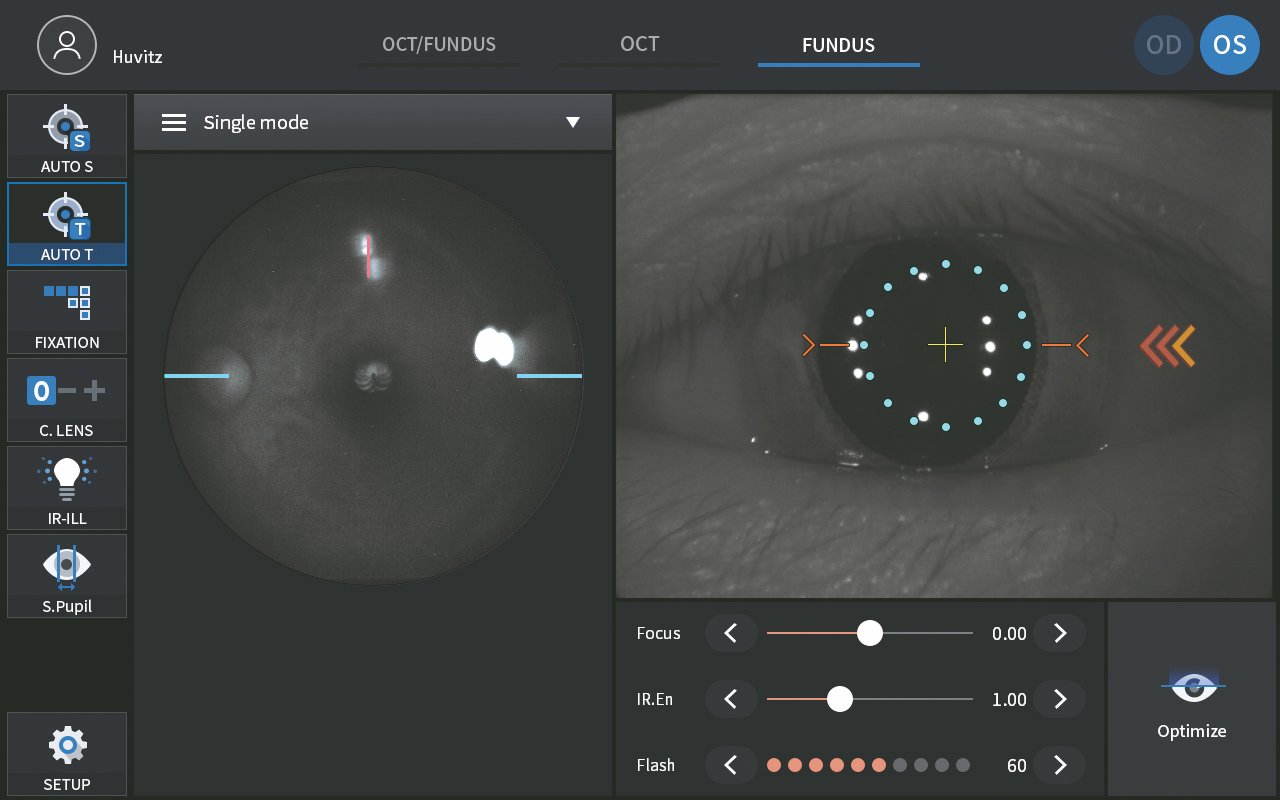Click the left orange pupil alignment marker

[825, 345]
